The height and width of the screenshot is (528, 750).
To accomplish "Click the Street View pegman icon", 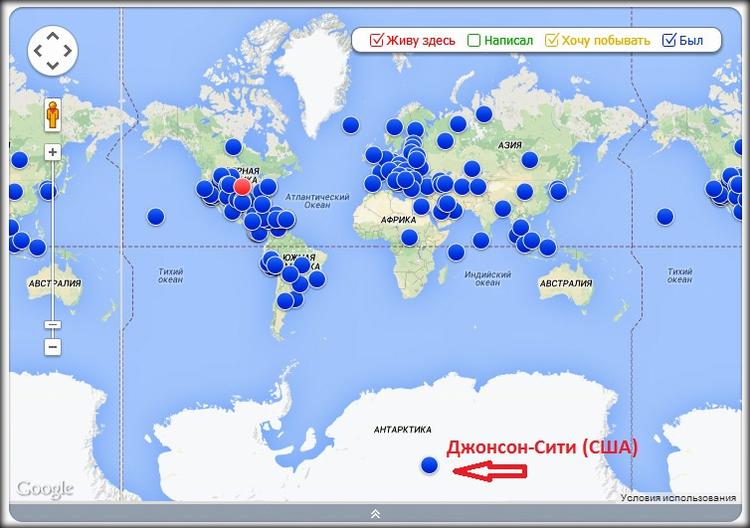I will point(52,115).
